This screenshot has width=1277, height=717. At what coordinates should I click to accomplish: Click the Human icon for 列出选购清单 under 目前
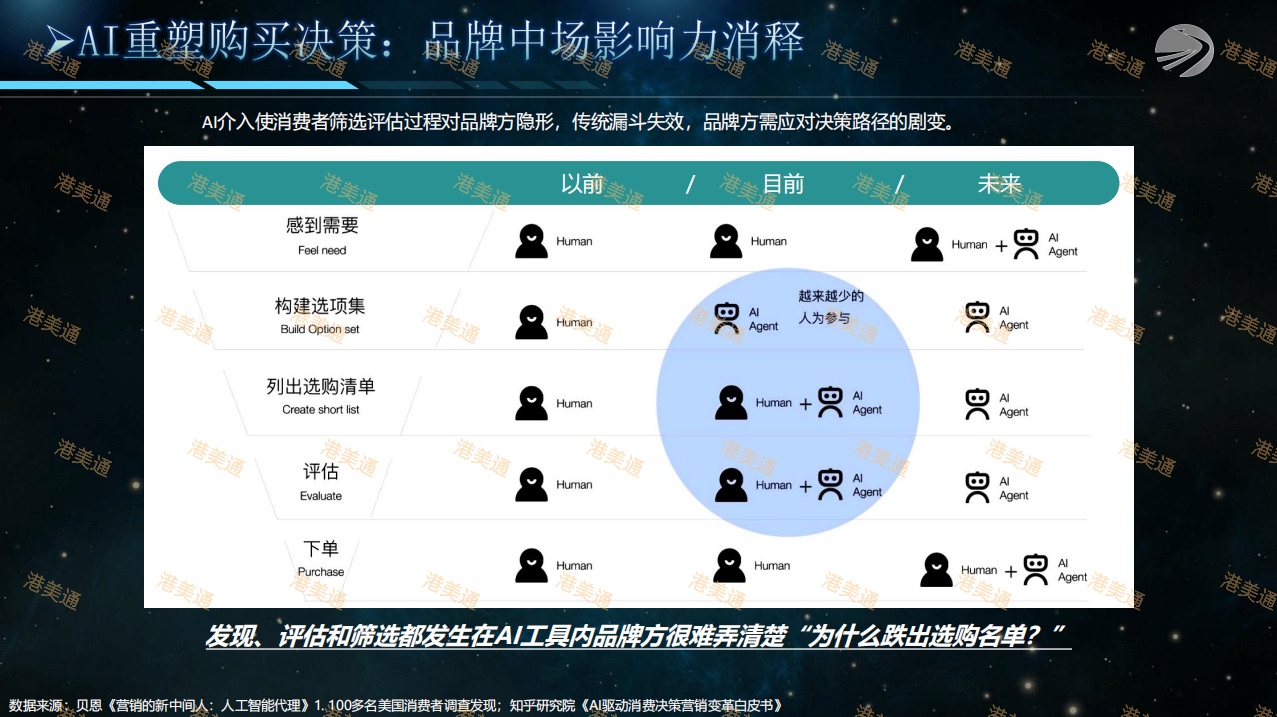click(x=732, y=402)
